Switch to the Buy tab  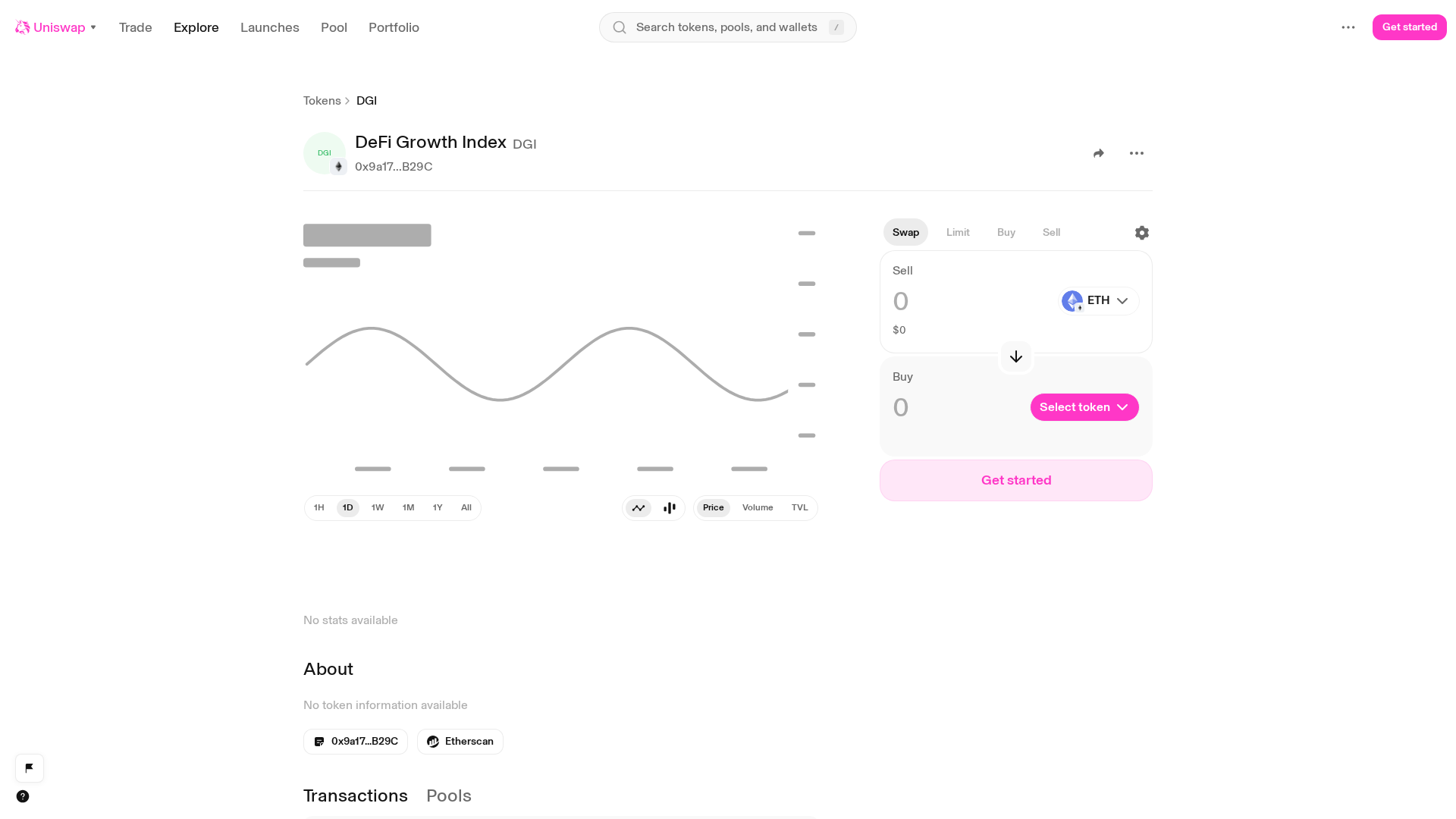click(1006, 233)
